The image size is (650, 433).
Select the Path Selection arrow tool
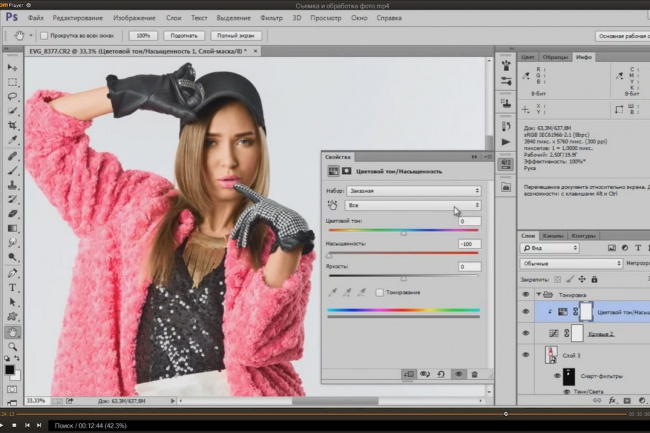[12, 302]
